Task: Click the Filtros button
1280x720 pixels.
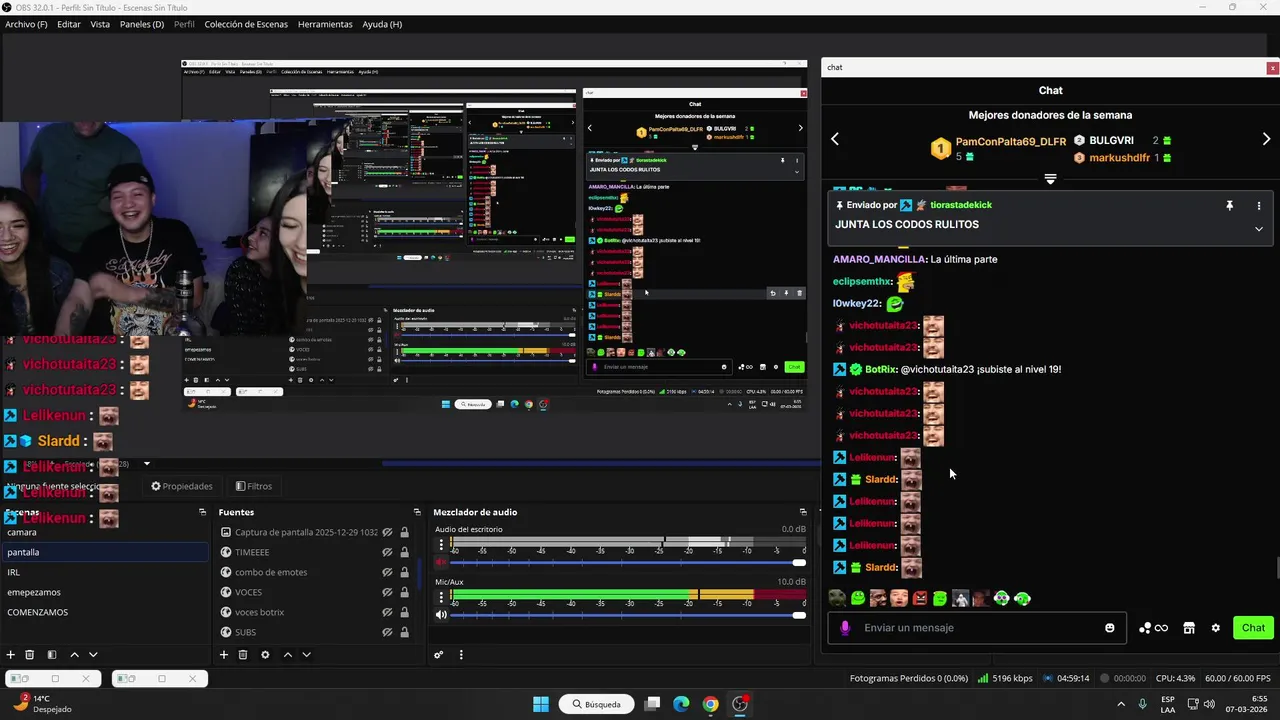Action: [253, 486]
